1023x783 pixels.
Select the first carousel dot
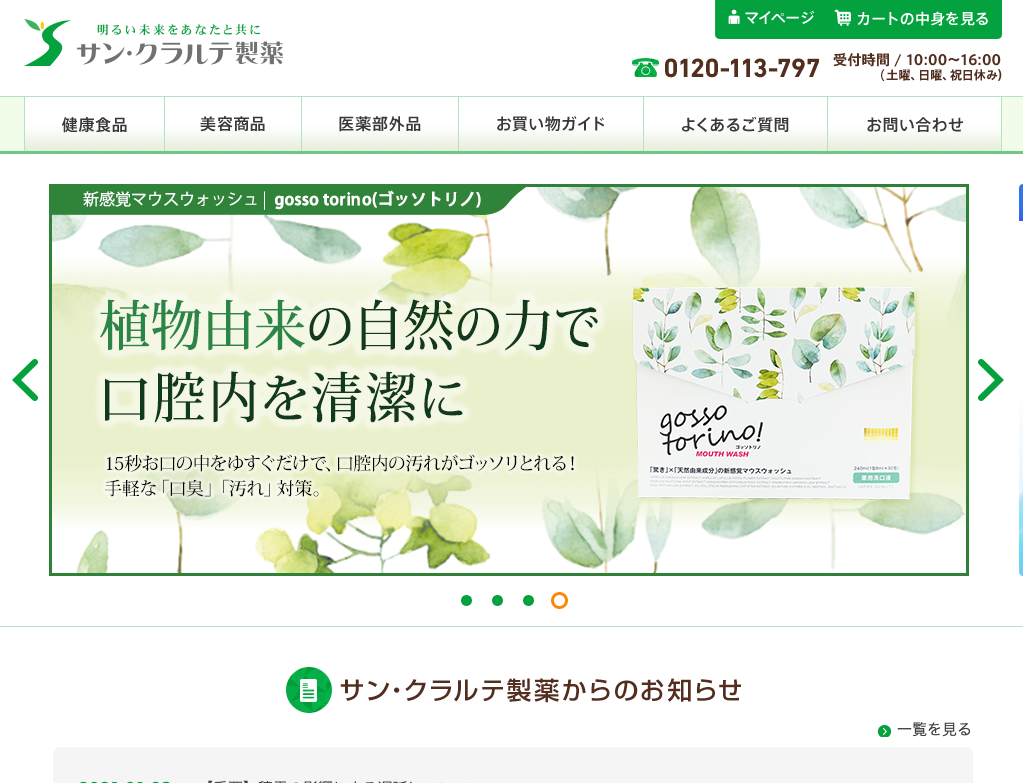tap(466, 600)
